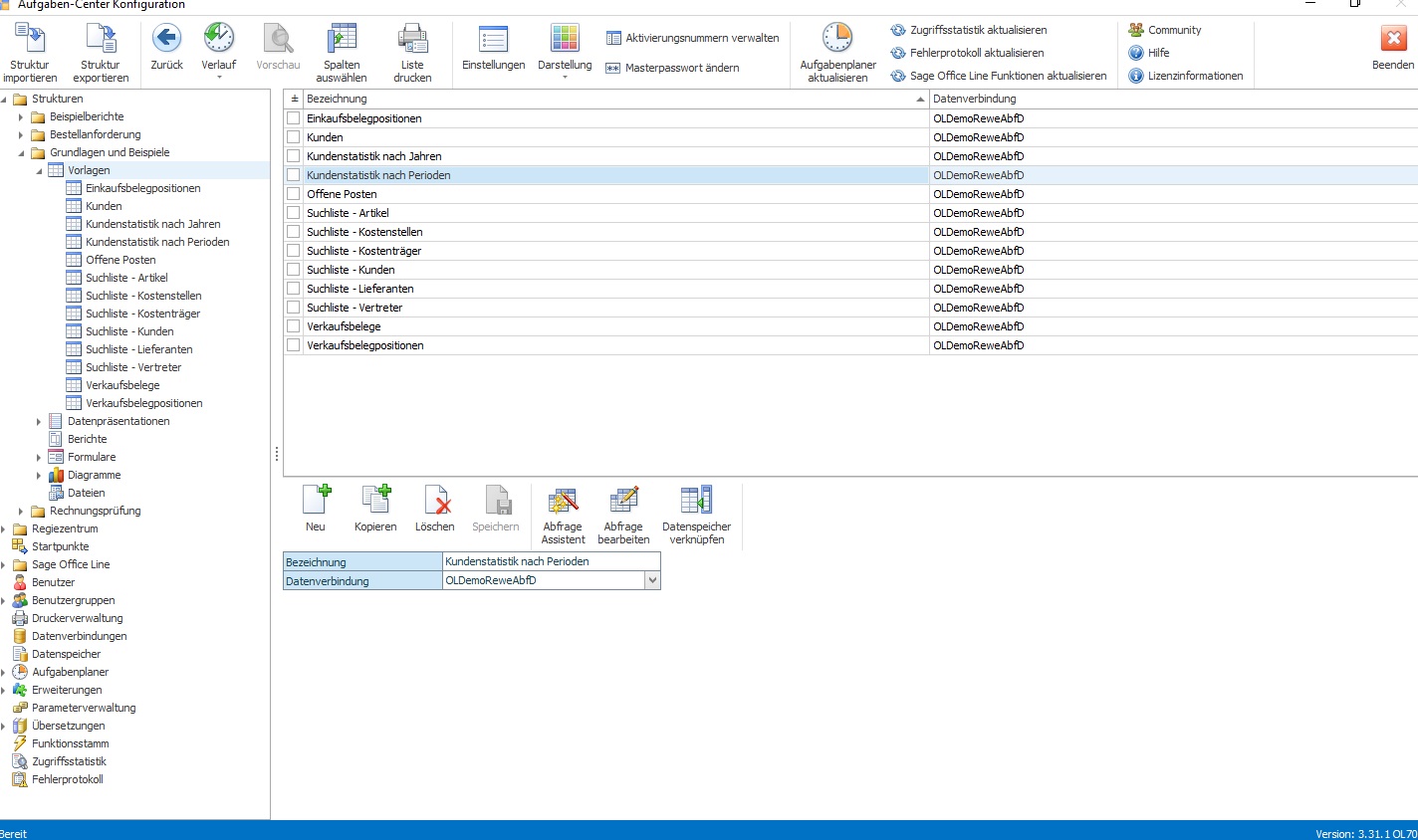Collapse the Vorlagen tree node
1418x840 pixels.
click(39, 170)
